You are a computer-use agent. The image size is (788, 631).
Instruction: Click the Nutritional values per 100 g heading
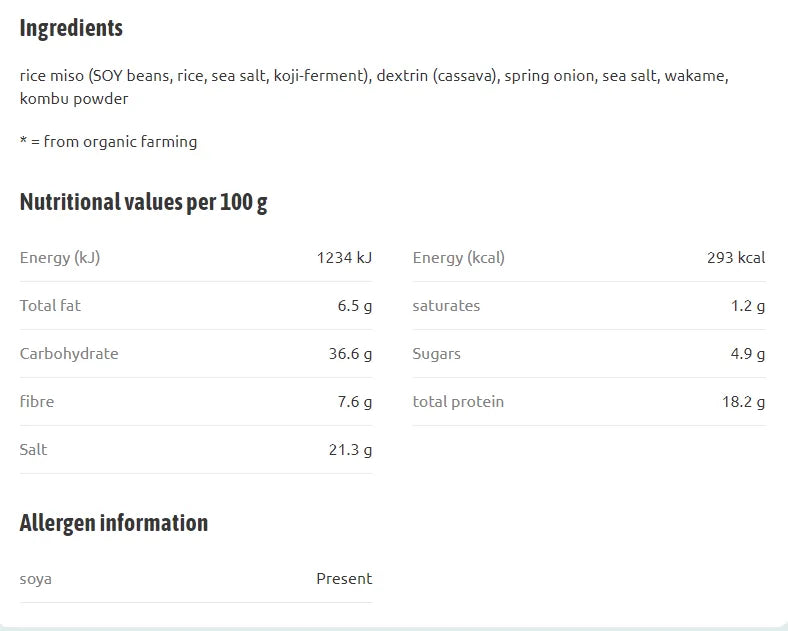click(x=143, y=202)
